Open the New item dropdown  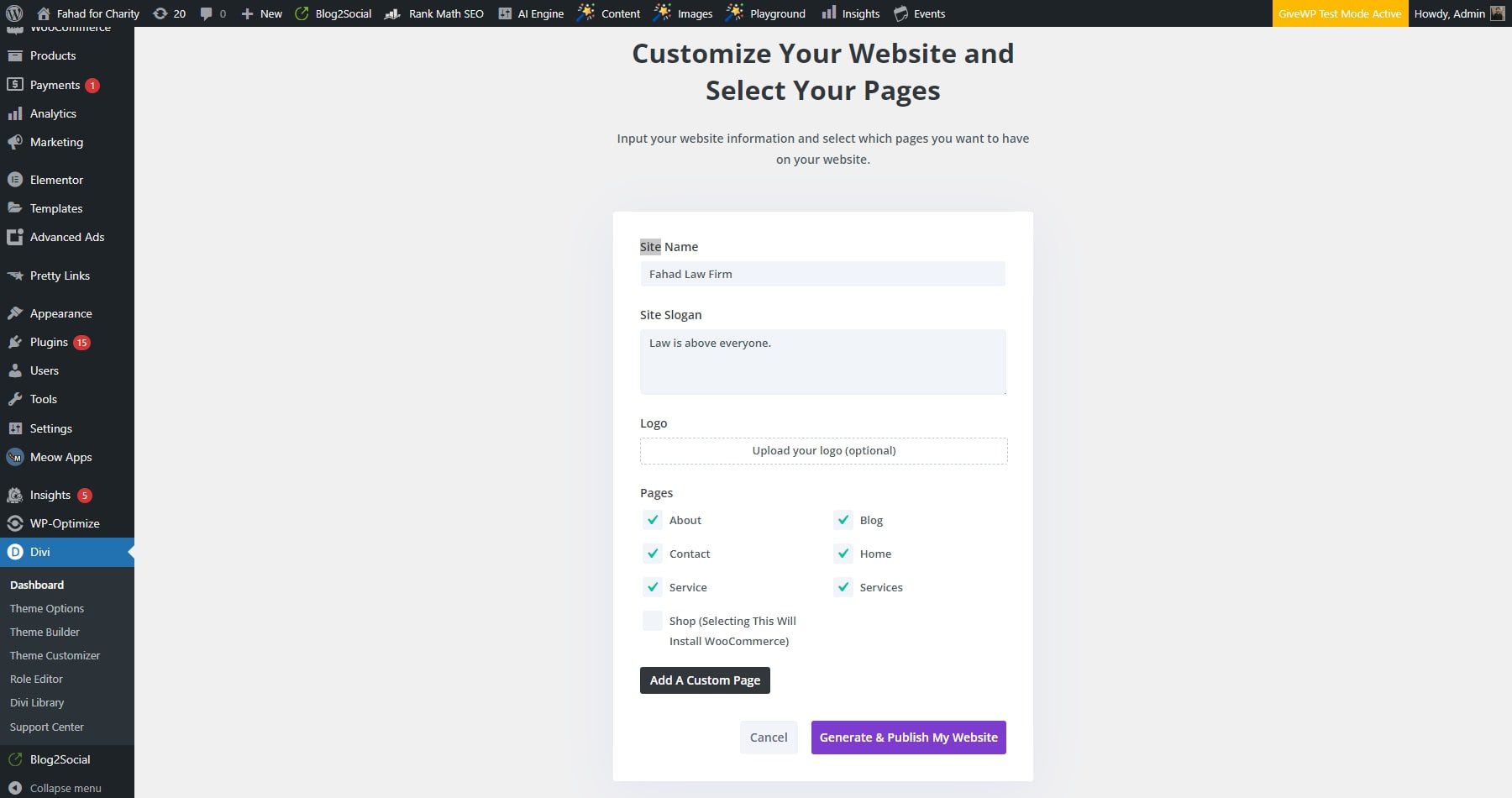(x=261, y=13)
